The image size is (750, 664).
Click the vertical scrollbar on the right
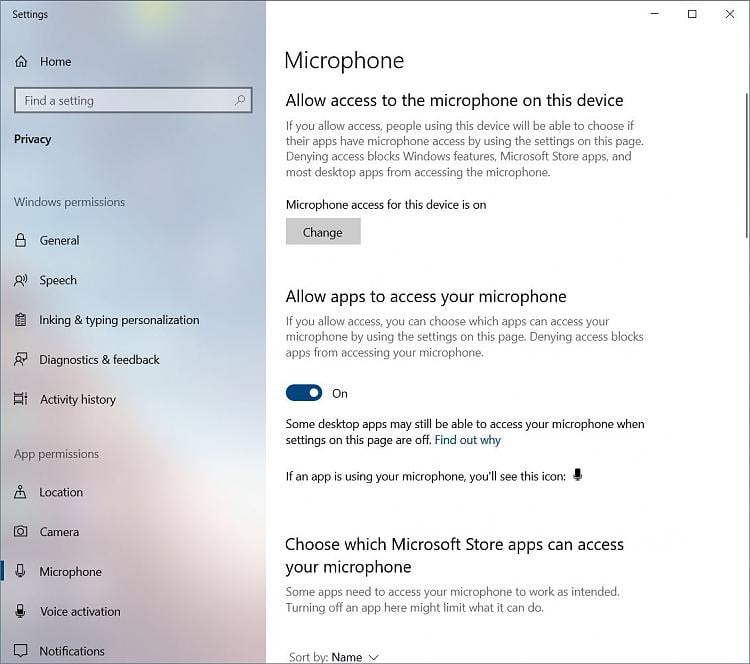pos(746,165)
